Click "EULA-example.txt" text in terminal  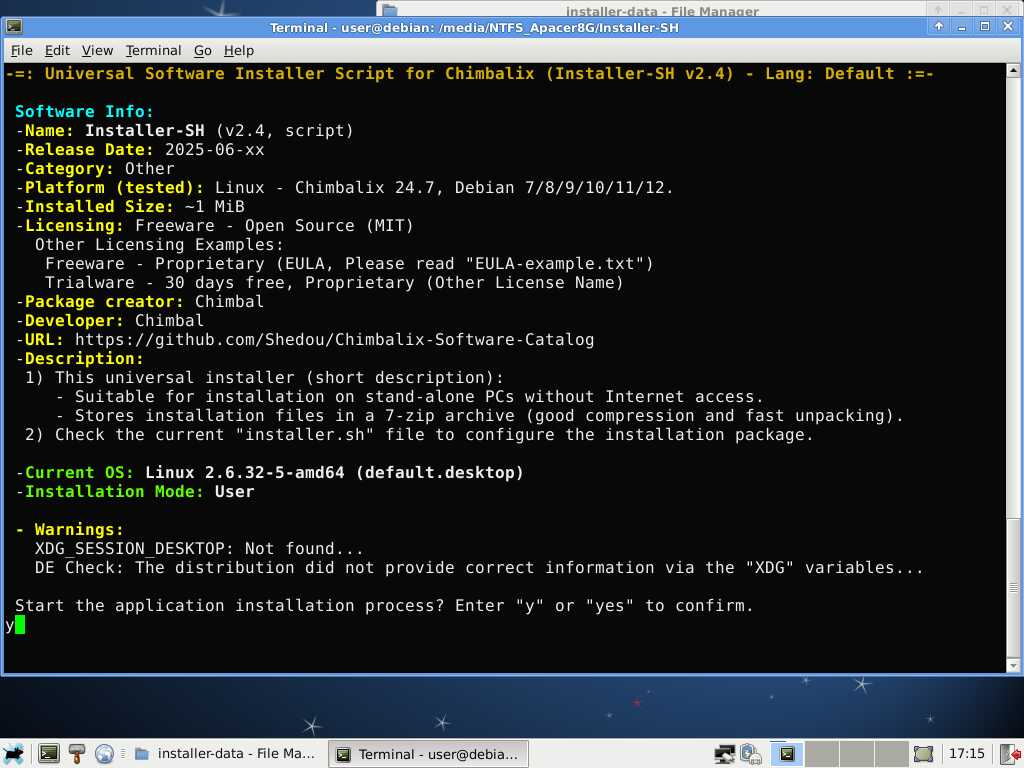click(x=554, y=264)
